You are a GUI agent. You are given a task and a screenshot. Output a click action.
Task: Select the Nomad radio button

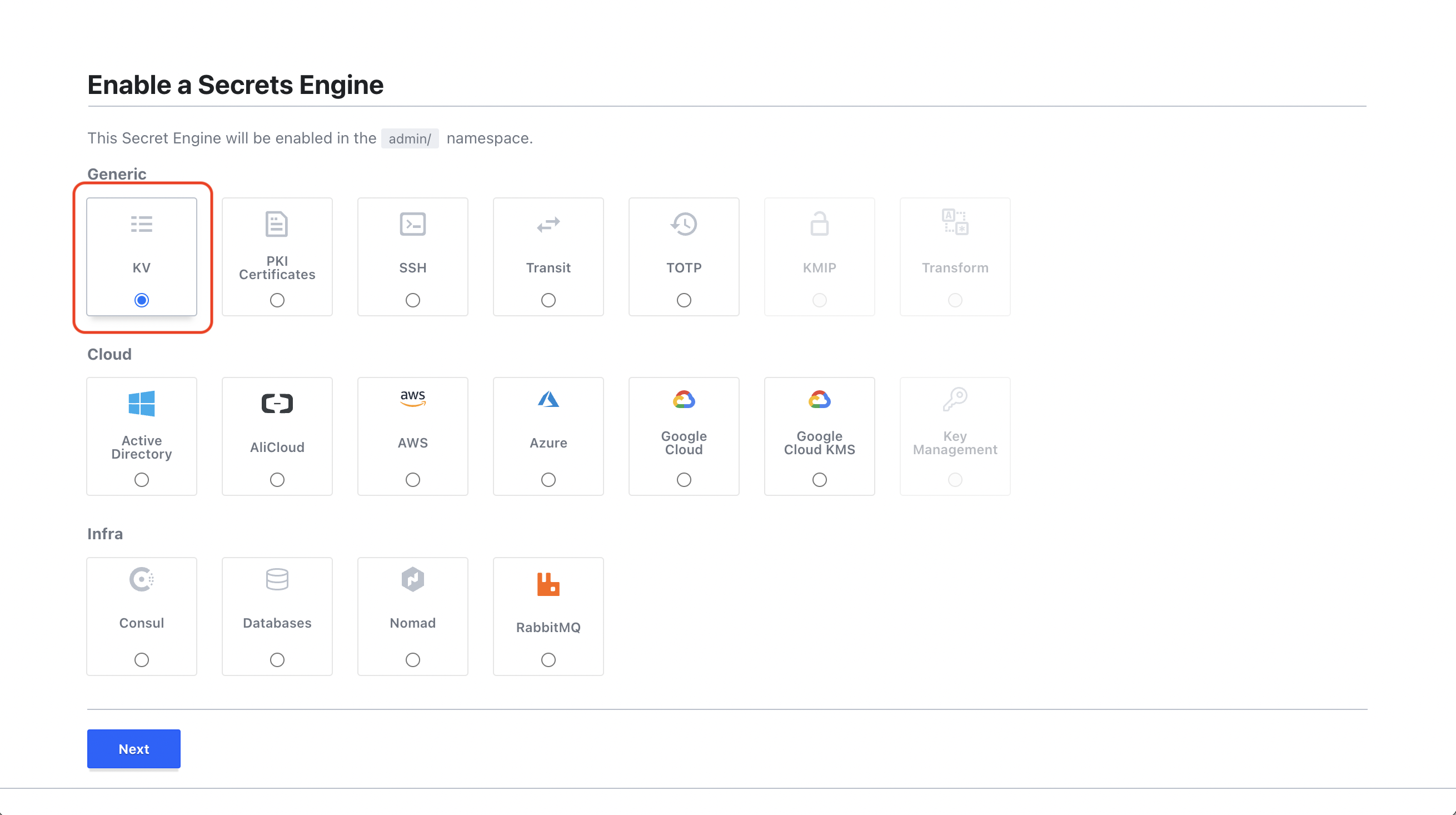pyautogui.click(x=412, y=660)
